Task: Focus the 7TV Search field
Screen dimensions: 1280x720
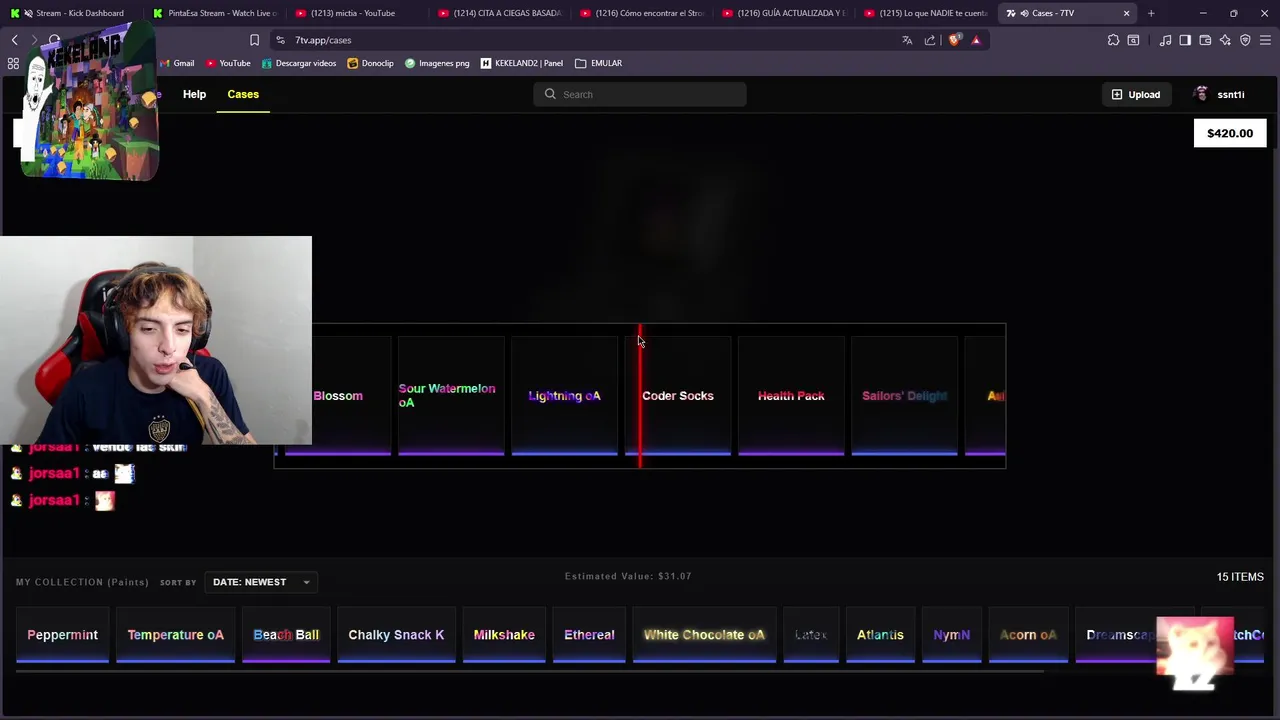Action: (x=640, y=94)
